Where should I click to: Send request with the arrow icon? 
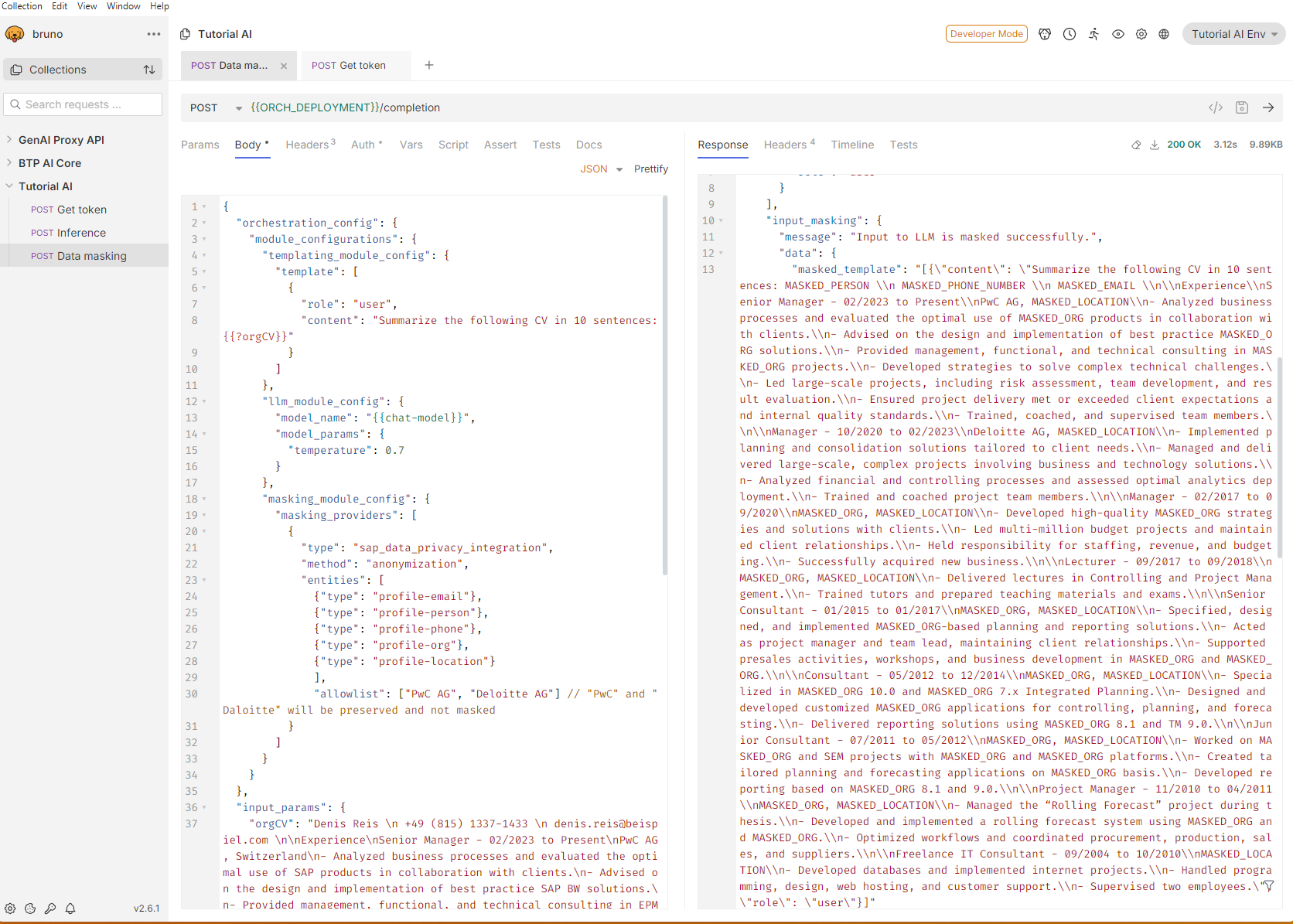click(x=1268, y=107)
